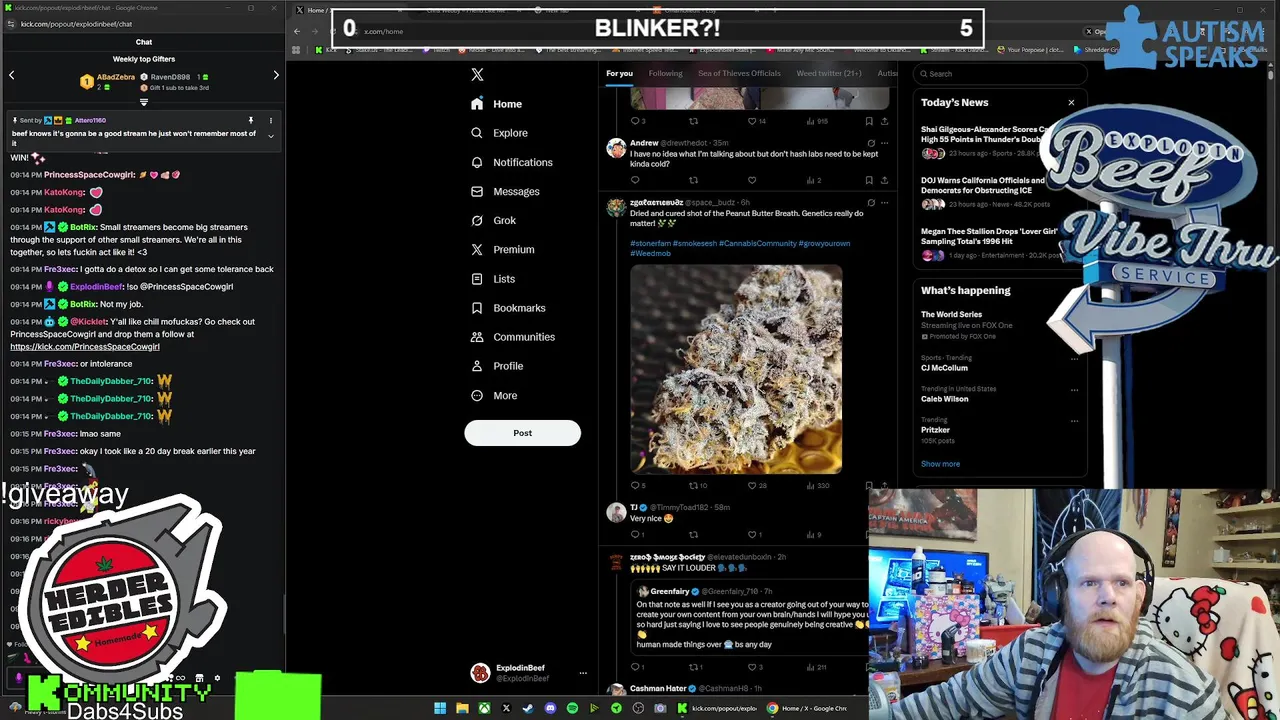Open more options on Peanut Butter Breath post
Viewport: 1280px width, 720px height.
click(x=884, y=203)
